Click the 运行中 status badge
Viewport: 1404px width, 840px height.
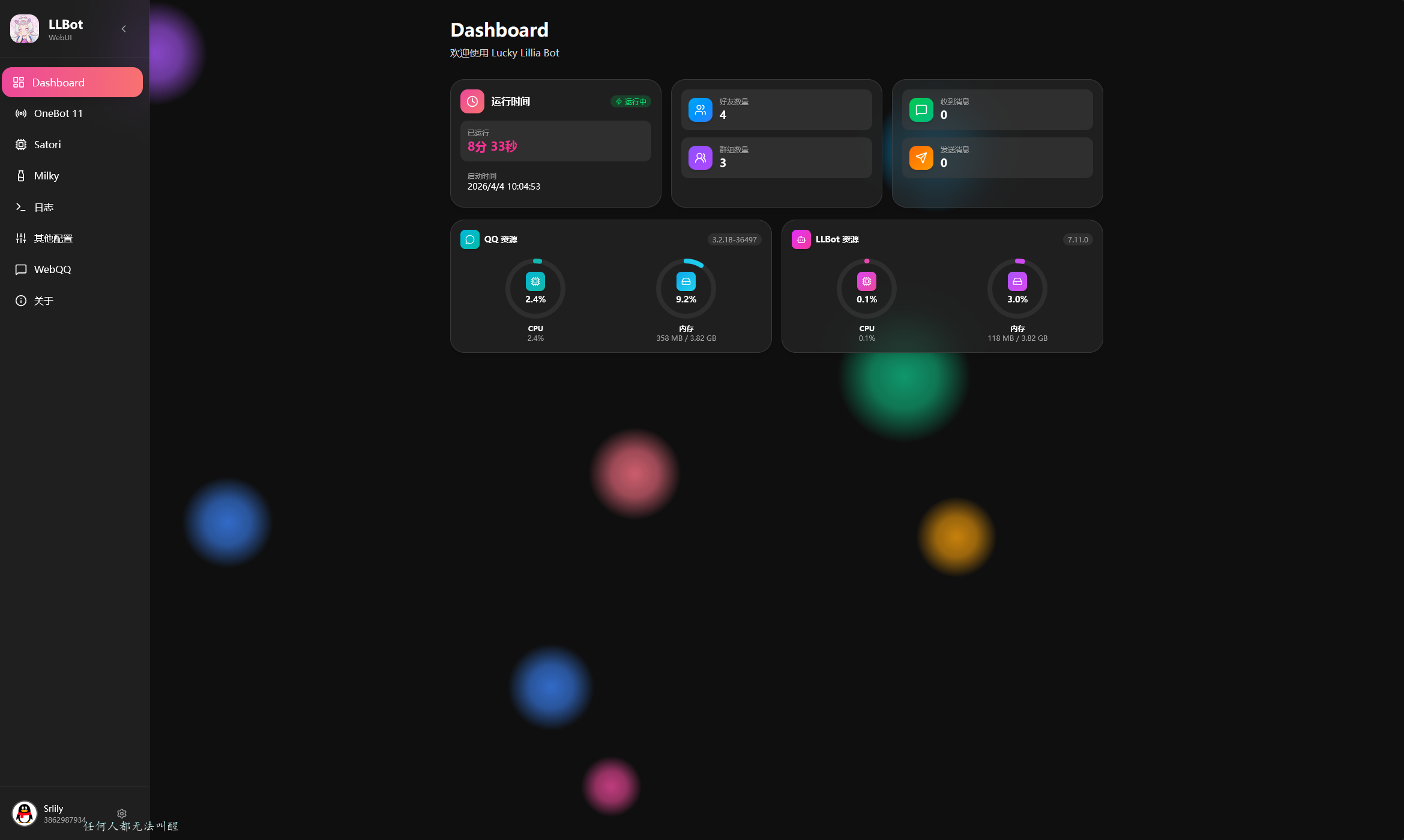point(630,101)
